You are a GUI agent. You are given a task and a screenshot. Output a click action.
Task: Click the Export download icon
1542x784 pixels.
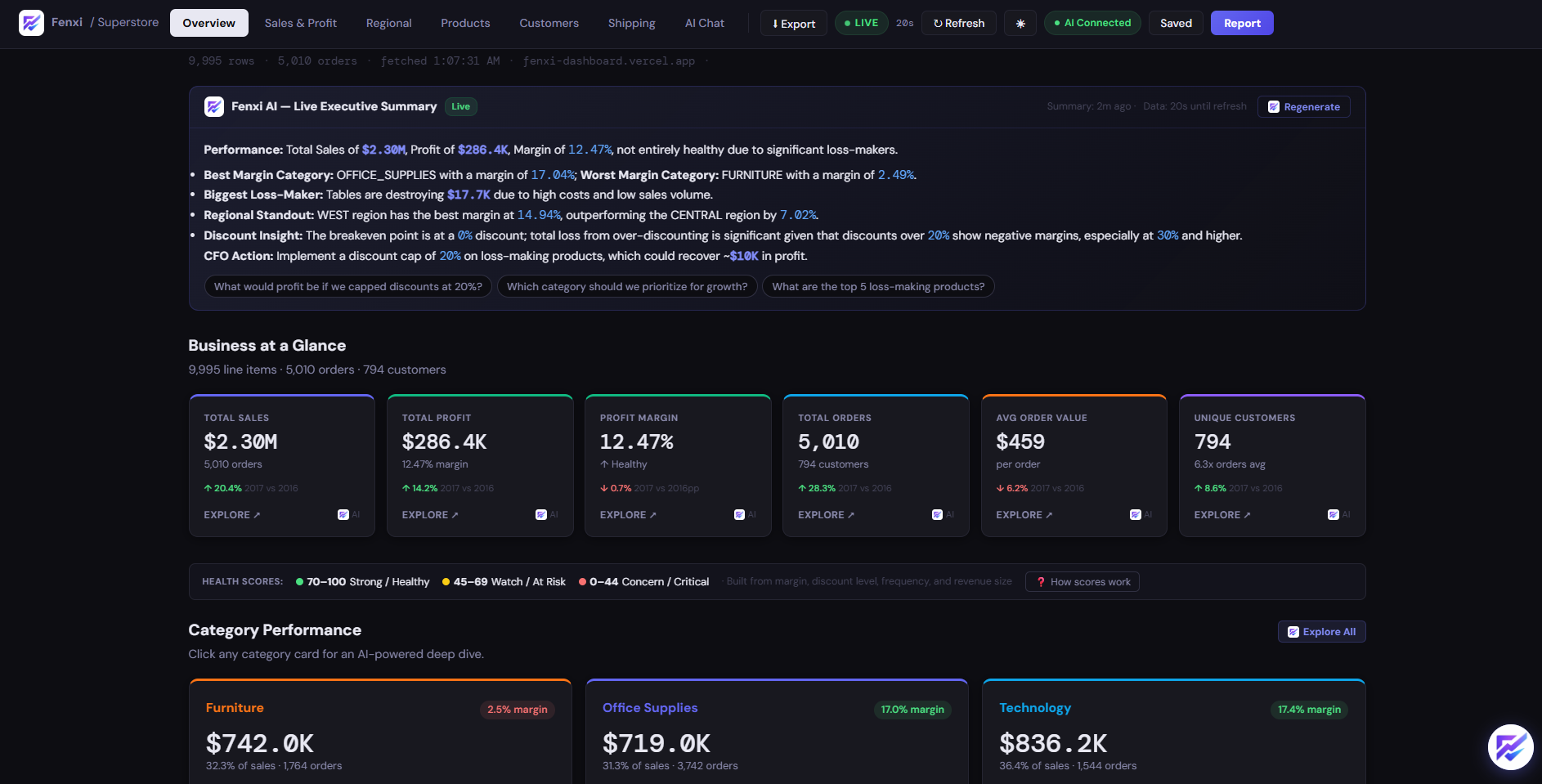pyautogui.click(x=775, y=23)
